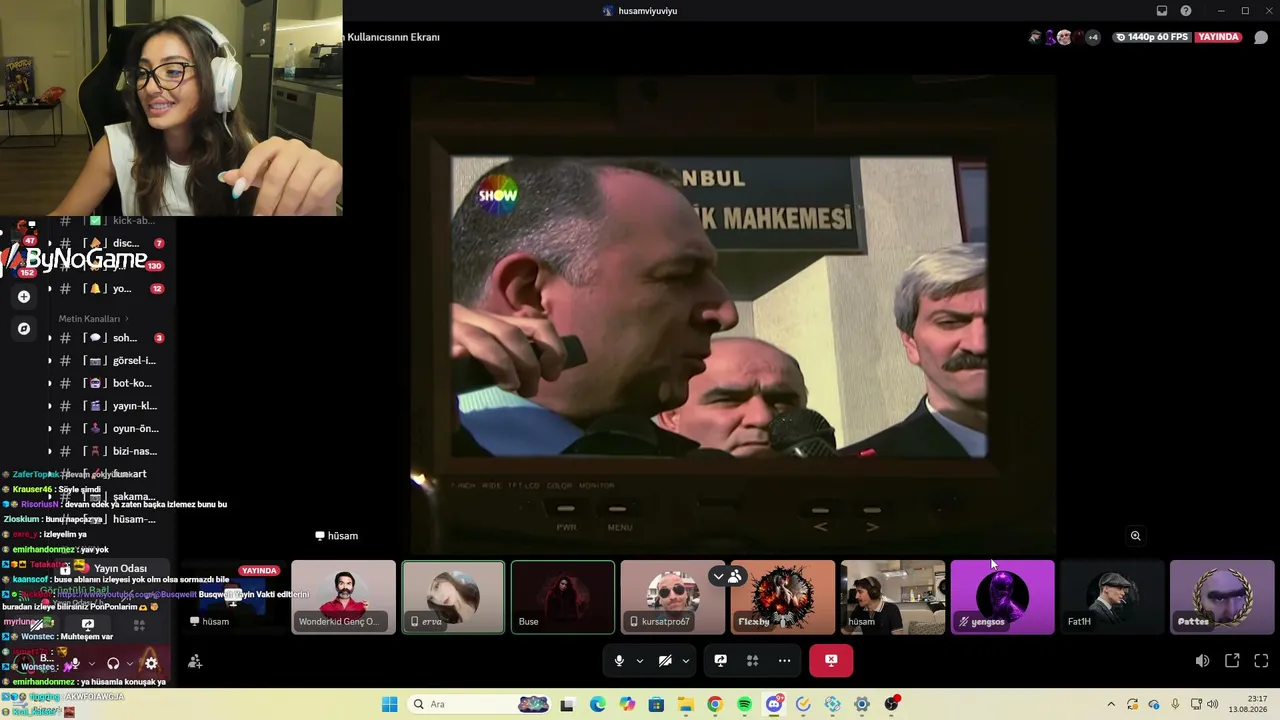Disconnect from the voice call

(831, 660)
